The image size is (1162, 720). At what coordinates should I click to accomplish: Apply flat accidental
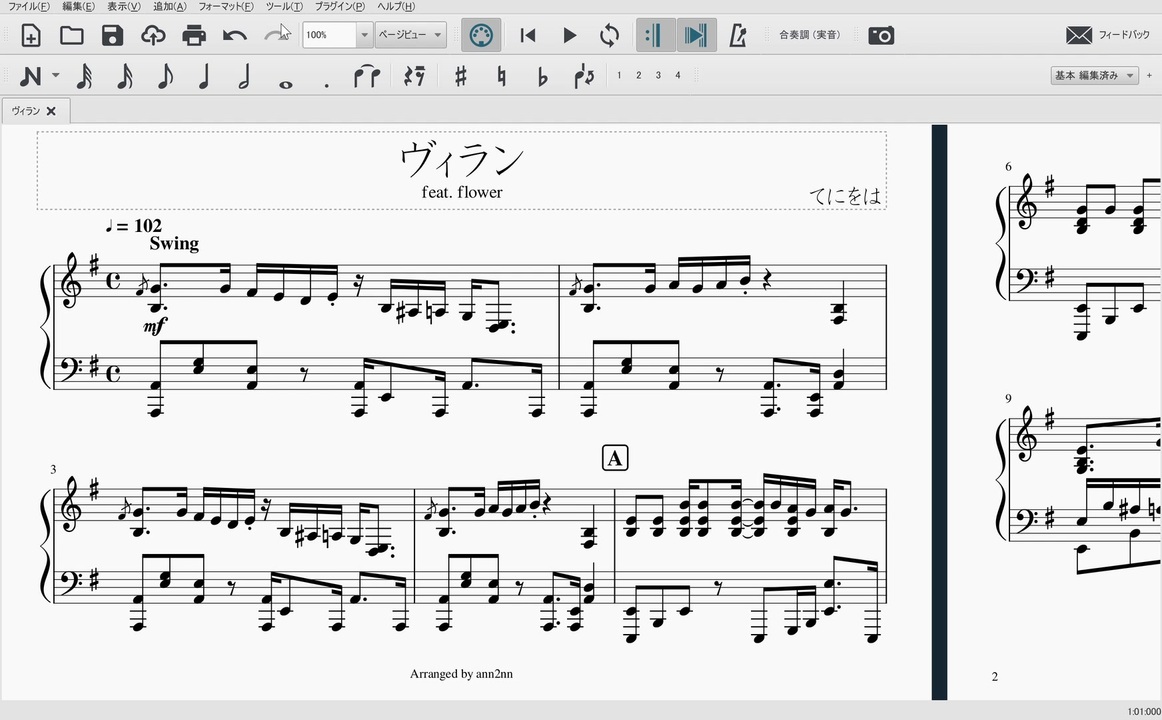pyautogui.click(x=542, y=76)
